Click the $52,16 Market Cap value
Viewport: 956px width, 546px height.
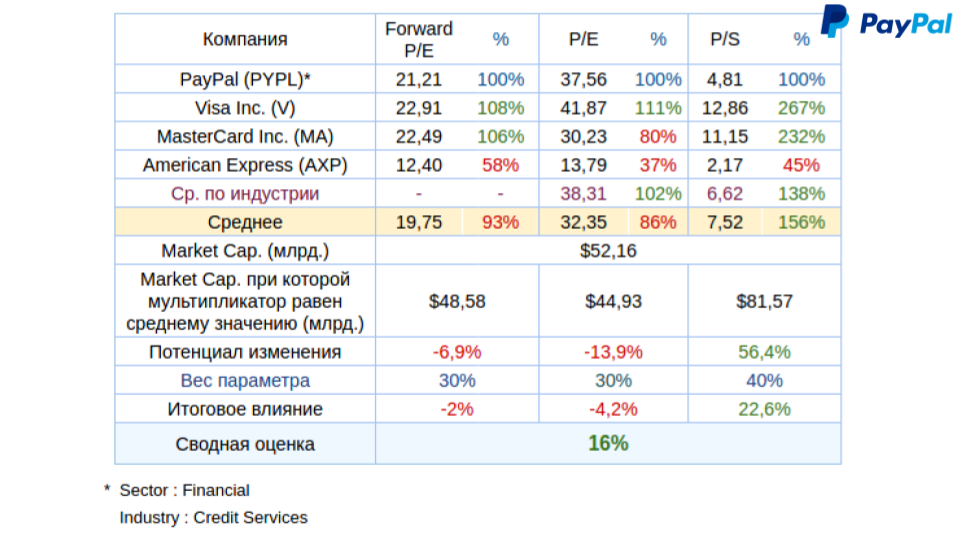(608, 250)
